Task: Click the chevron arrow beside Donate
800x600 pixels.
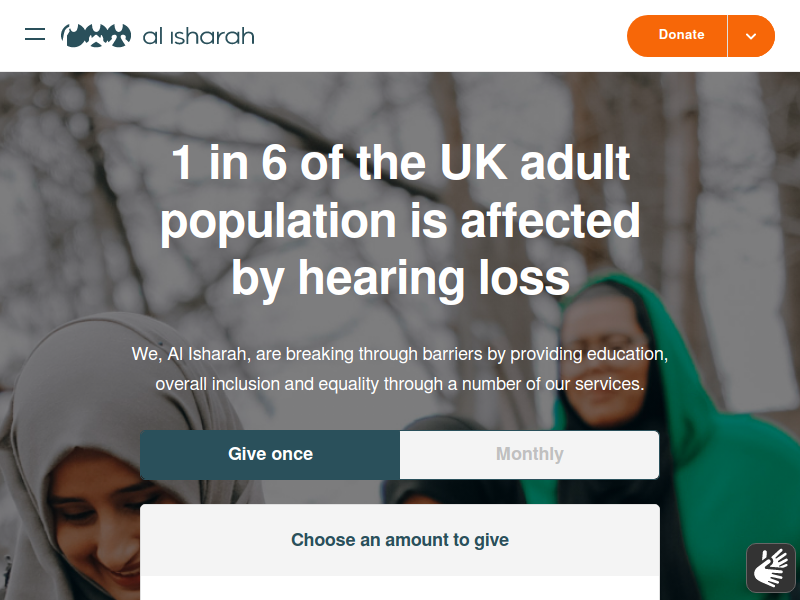Action: tap(751, 36)
